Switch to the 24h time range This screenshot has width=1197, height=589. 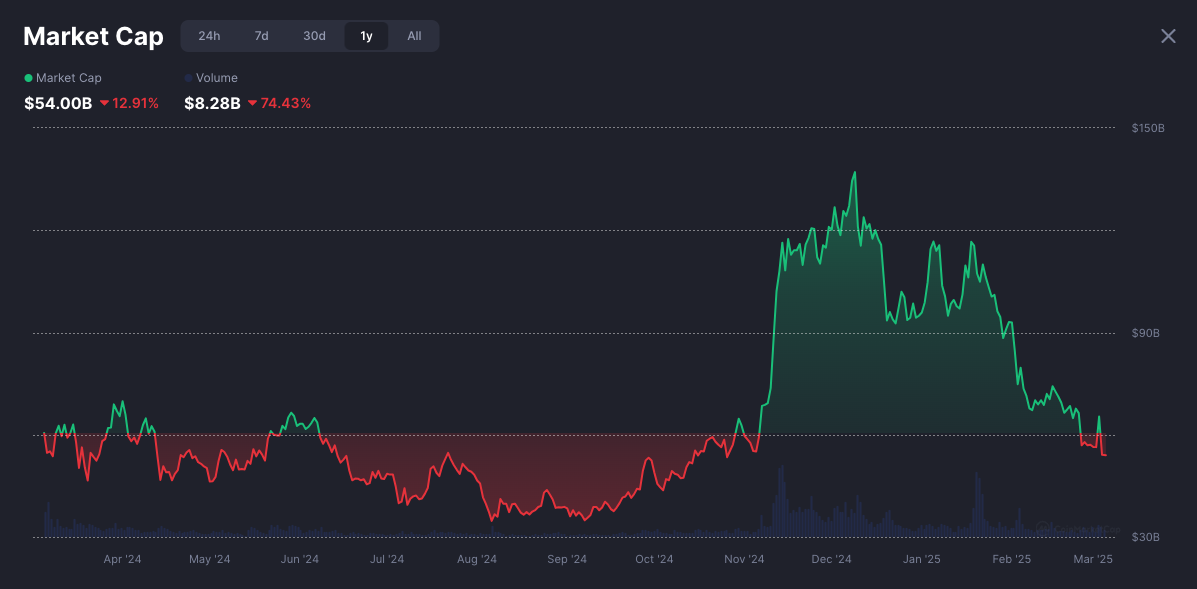click(x=209, y=36)
